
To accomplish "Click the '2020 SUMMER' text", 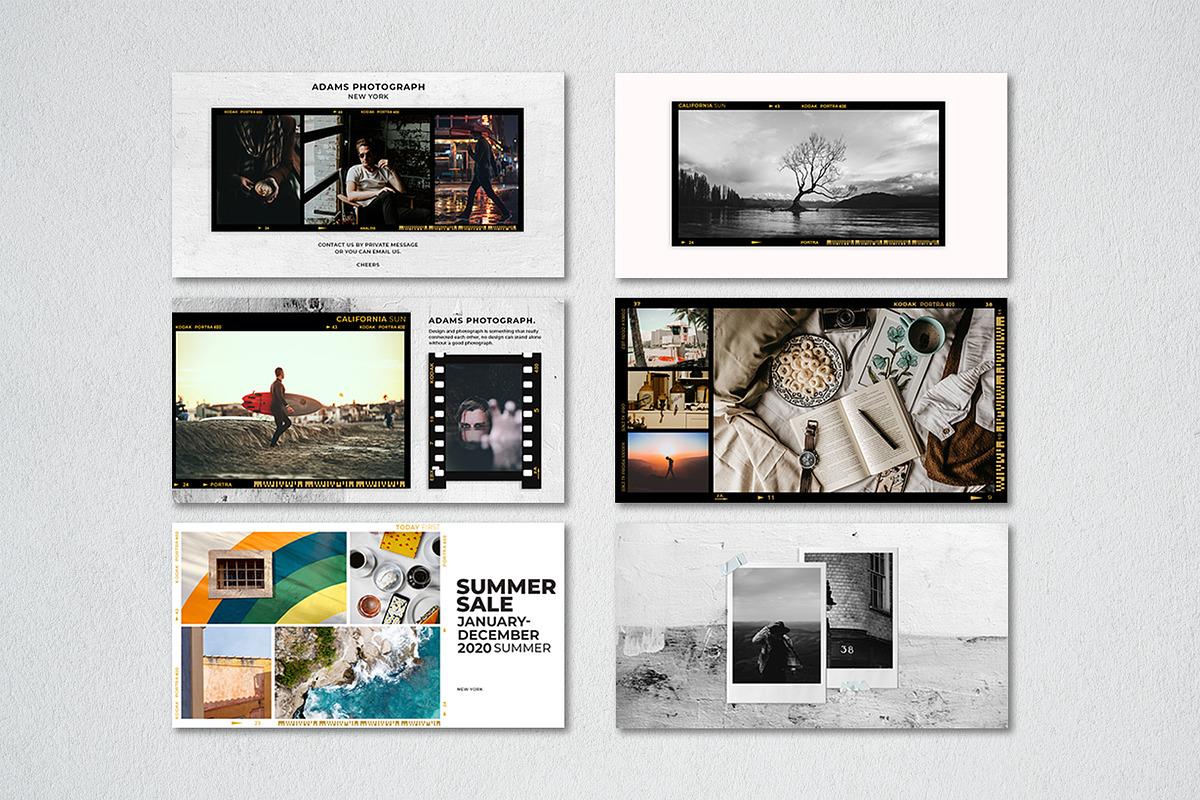I will 504,648.
